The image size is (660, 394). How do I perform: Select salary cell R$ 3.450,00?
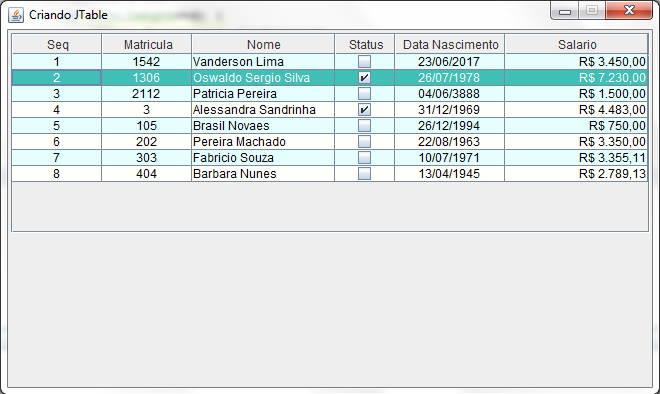point(576,62)
